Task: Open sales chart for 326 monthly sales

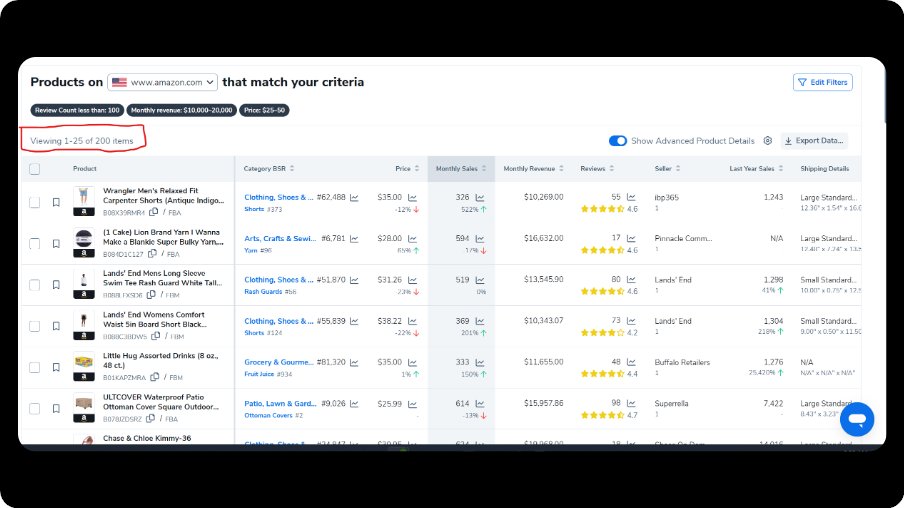Action: [x=480, y=198]
